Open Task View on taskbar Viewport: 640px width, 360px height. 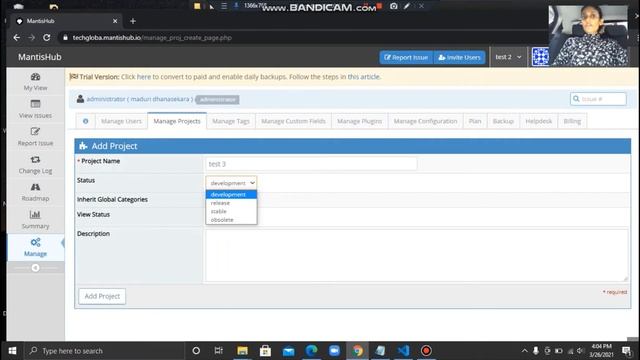(x=219, y=351)
